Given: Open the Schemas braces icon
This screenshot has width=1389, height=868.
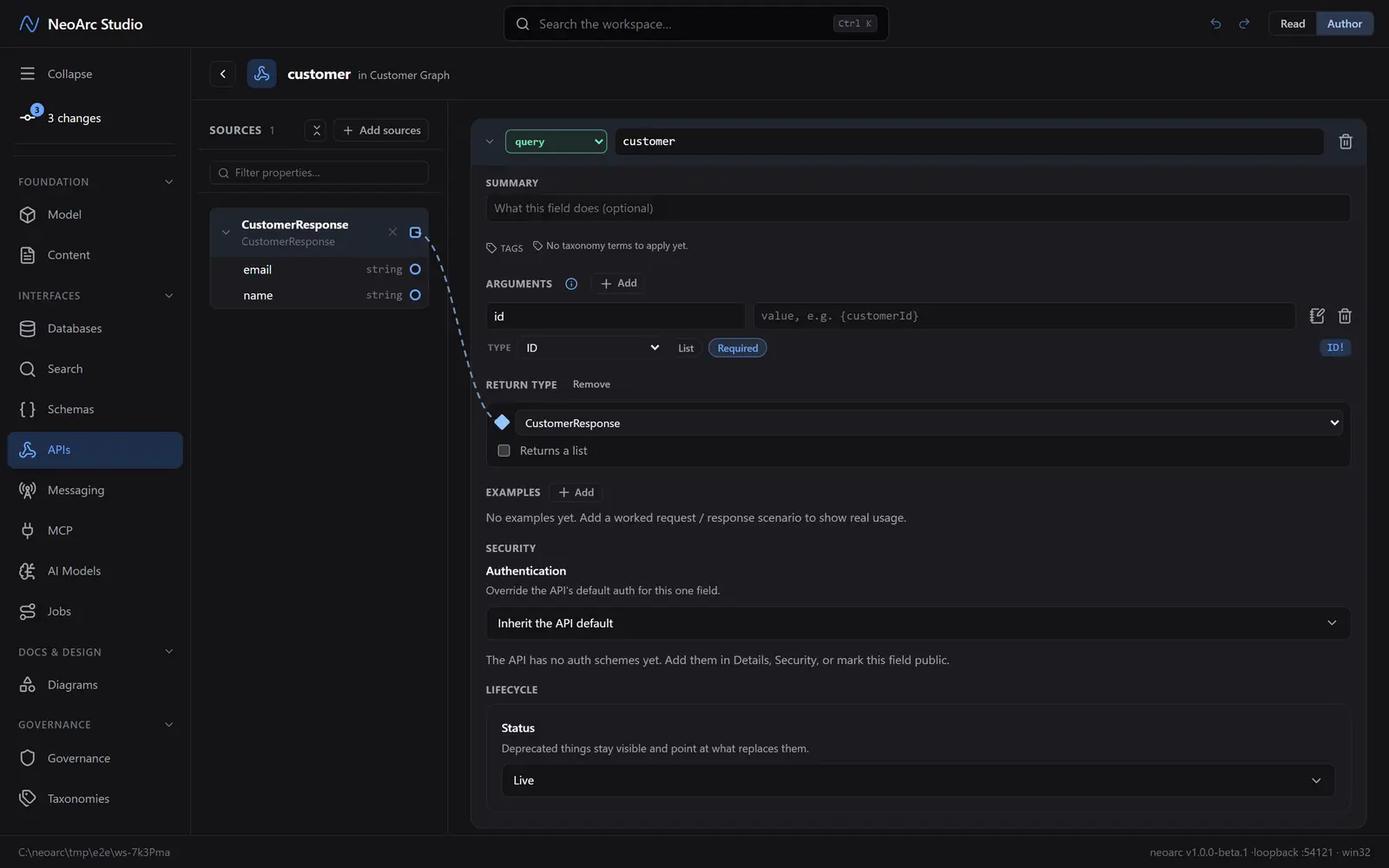Looking at the screenshot, I should (x=28, y=409).
